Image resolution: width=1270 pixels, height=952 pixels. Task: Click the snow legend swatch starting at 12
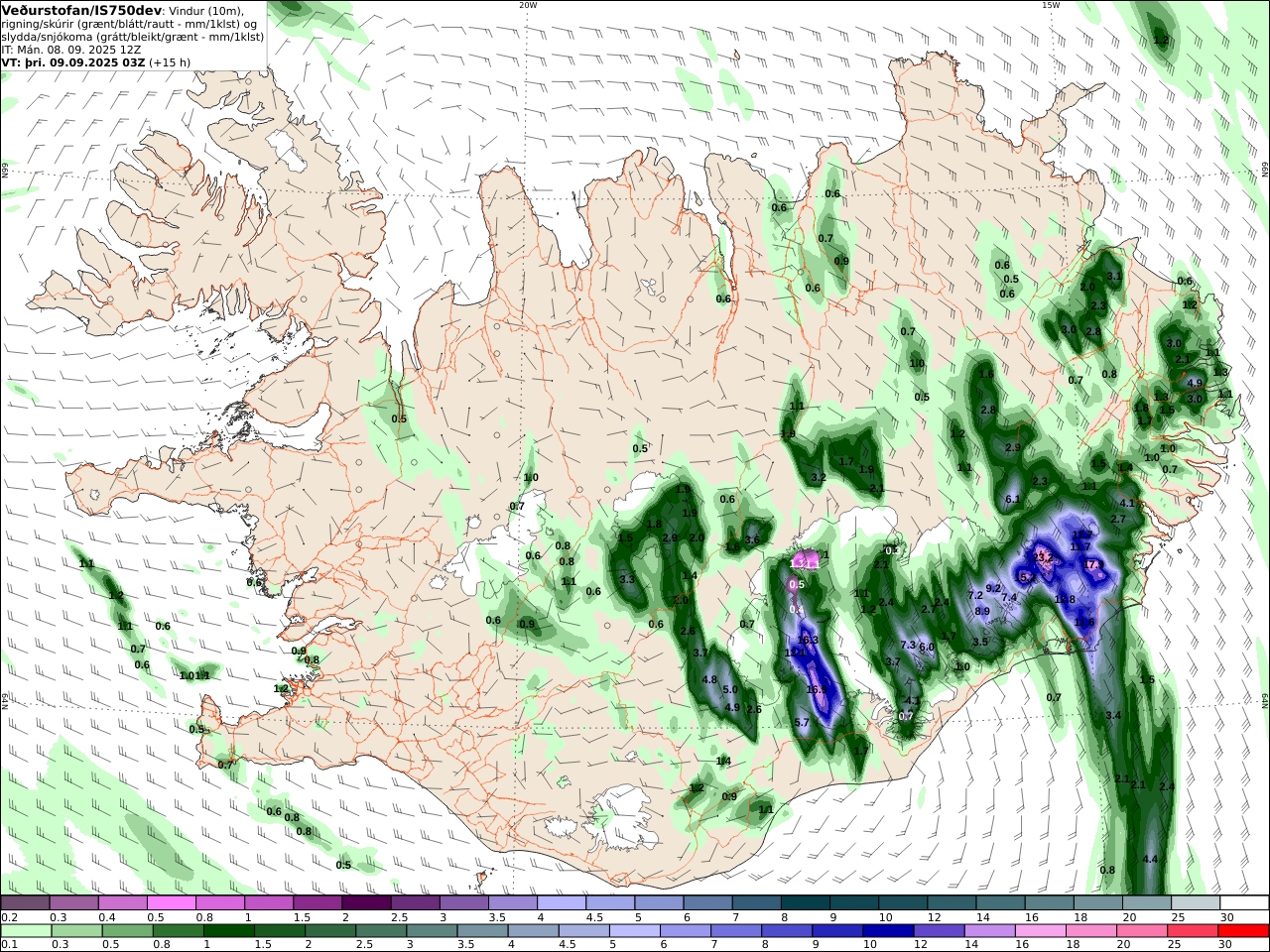pos(952,903)
